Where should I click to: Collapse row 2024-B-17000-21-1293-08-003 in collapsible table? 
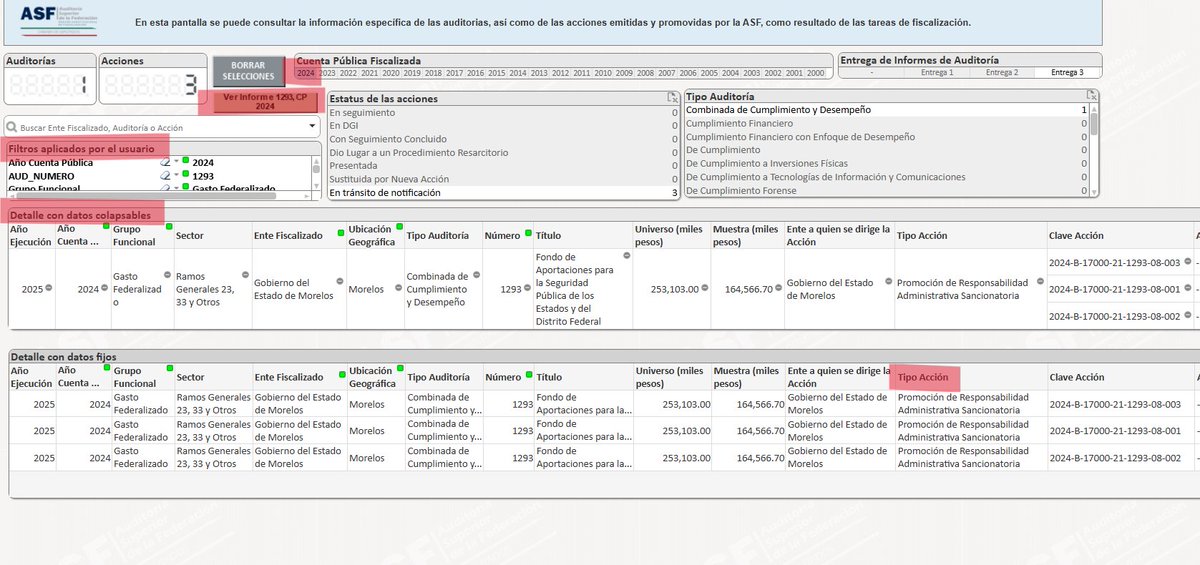[x=1188, y=263]
